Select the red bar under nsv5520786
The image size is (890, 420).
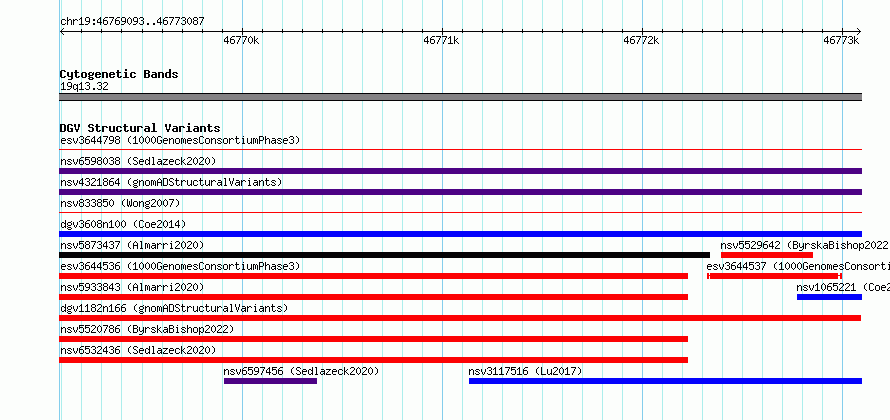(373, 339)
